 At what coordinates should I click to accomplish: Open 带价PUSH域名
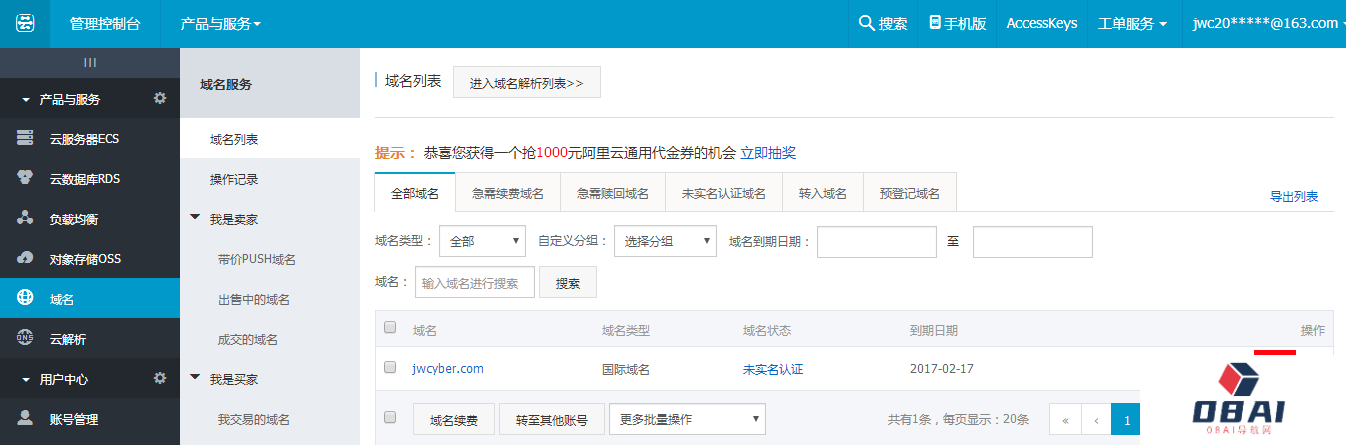coord(257,259)
